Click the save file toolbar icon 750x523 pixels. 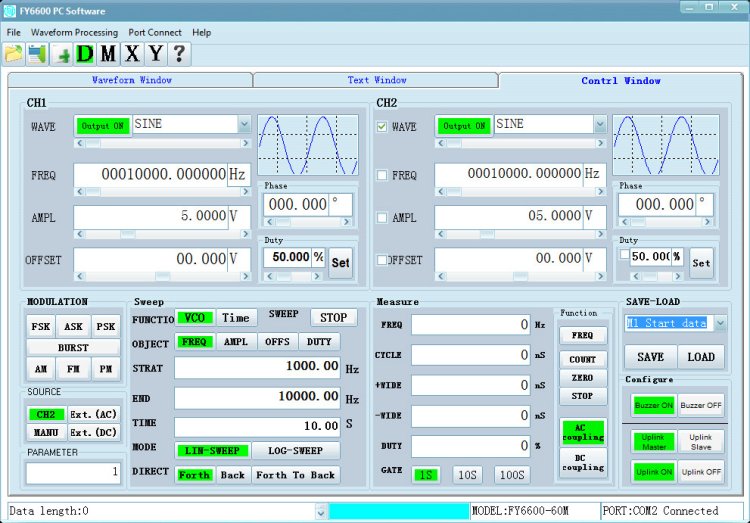37,54
